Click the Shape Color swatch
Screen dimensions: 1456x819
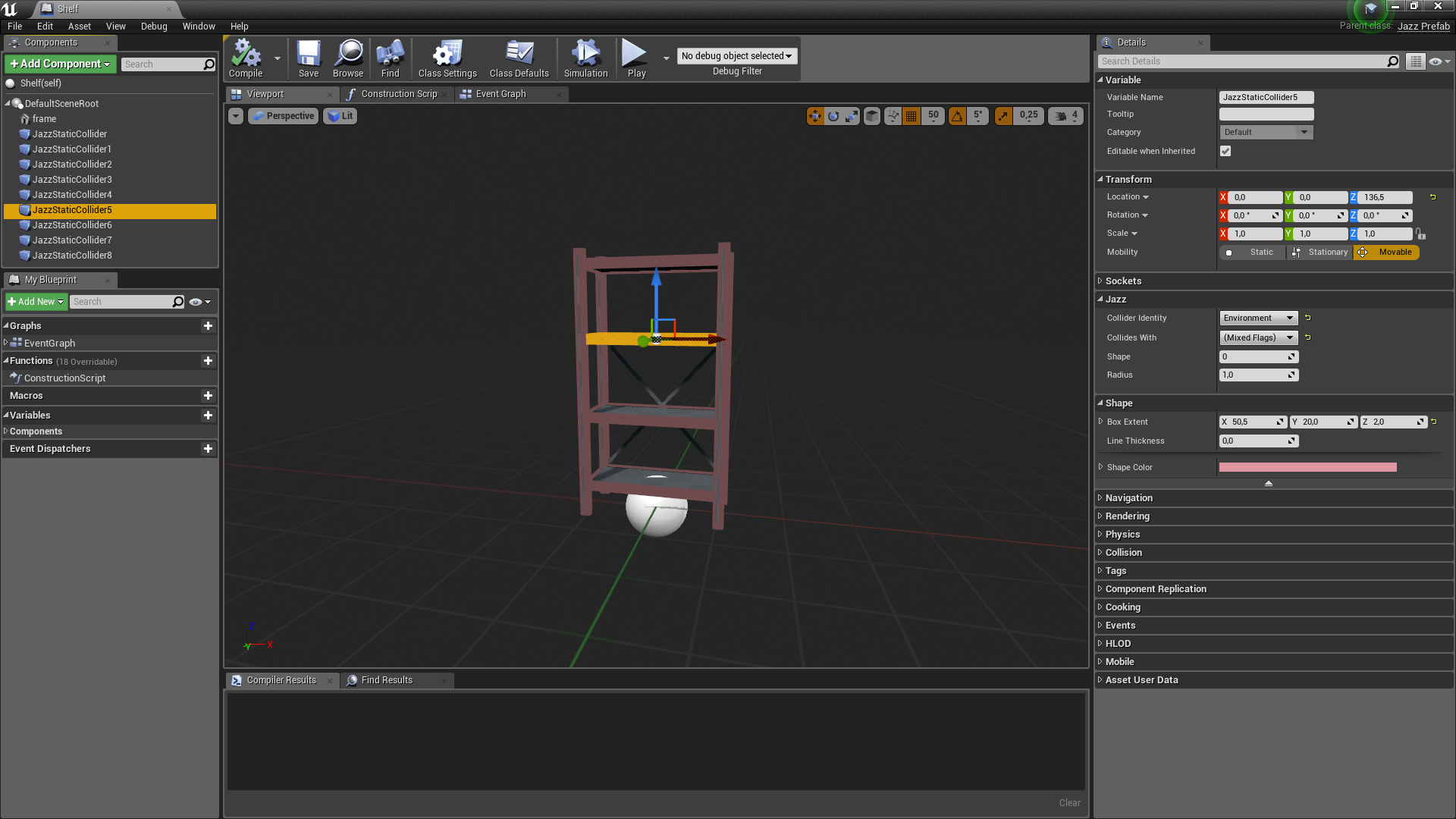pos(1307,468)
